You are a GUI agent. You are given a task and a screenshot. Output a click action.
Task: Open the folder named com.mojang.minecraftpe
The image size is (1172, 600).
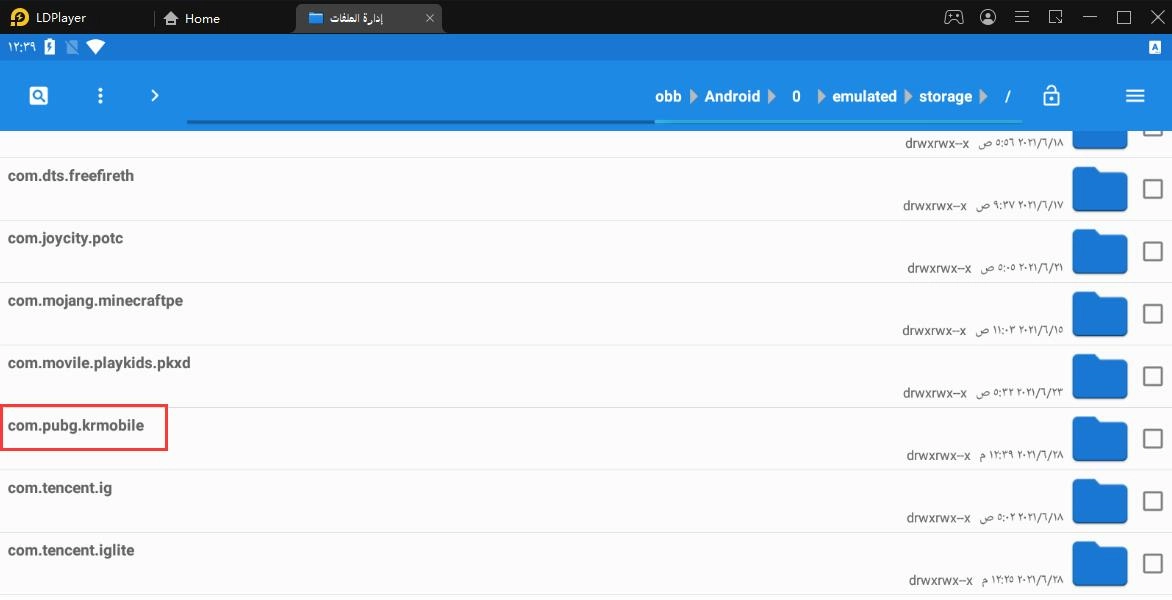click(x=95, y=301)
